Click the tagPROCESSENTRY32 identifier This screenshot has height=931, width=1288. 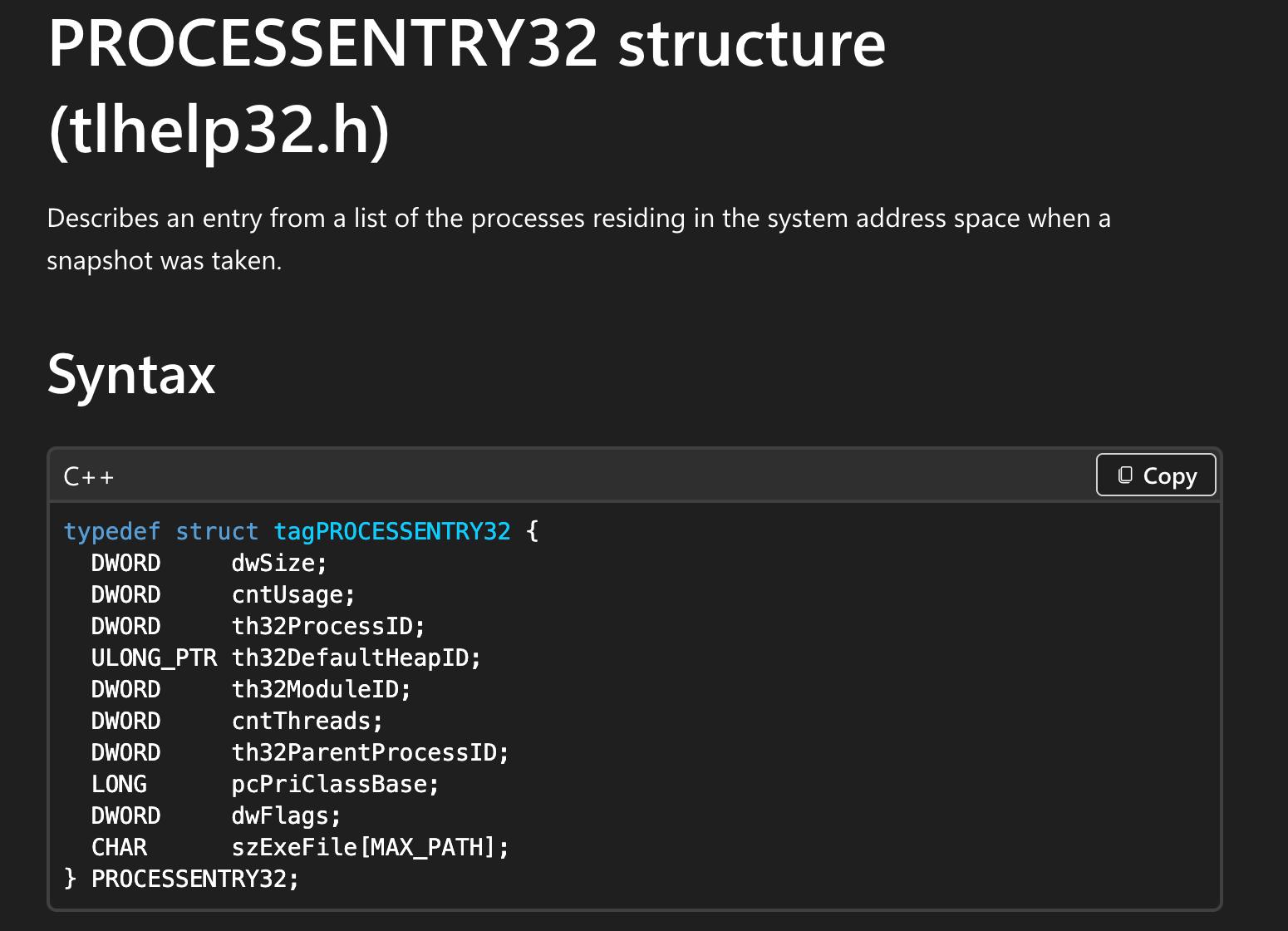point(392,532)
